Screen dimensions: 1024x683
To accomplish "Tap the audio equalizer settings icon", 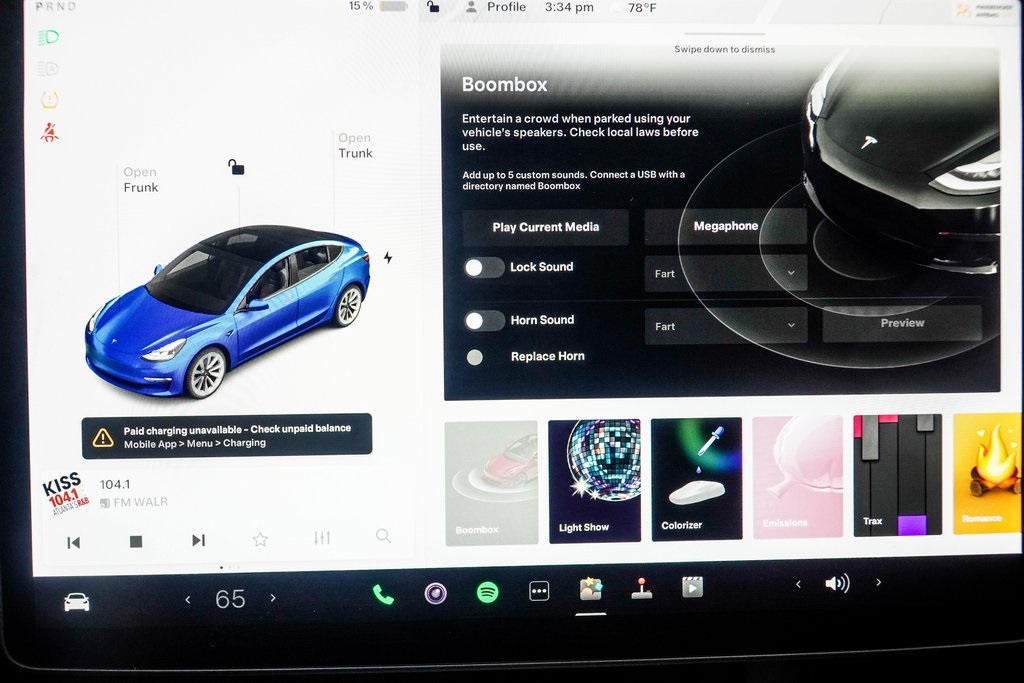I will 322,538.
